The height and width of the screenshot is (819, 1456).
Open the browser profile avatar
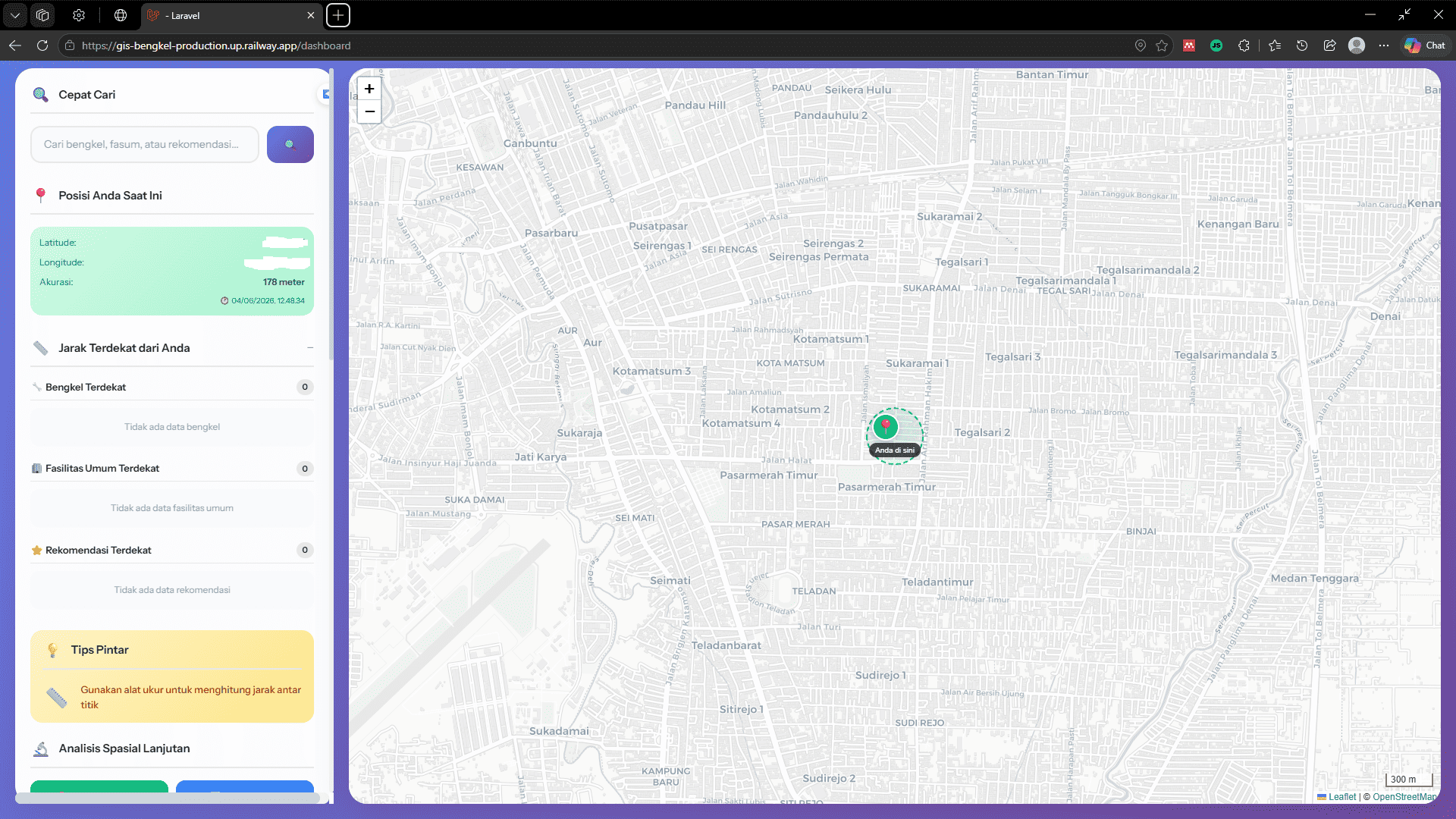pos(1357,45)
